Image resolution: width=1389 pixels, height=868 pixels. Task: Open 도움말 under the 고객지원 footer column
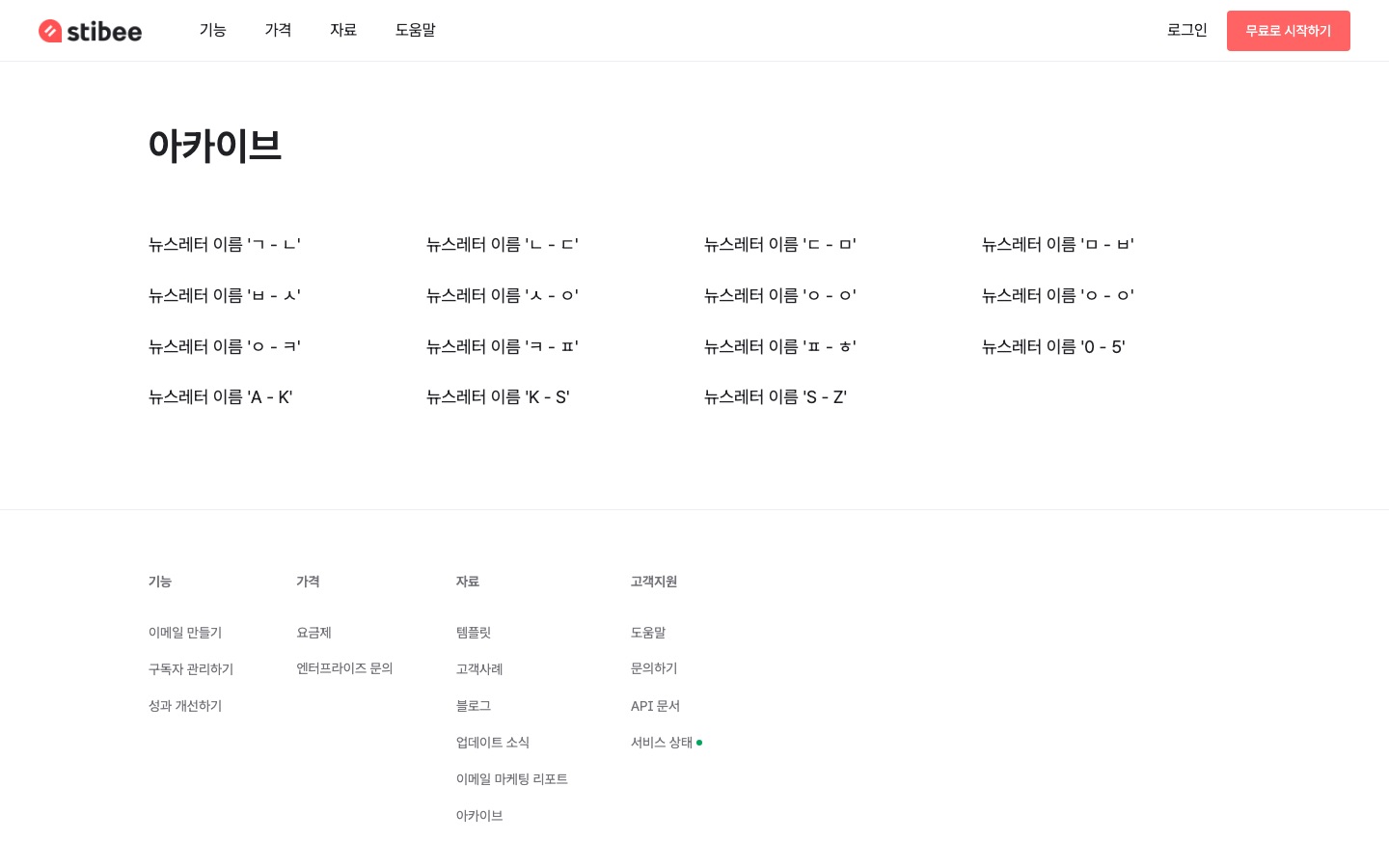[x=648, y=633]
